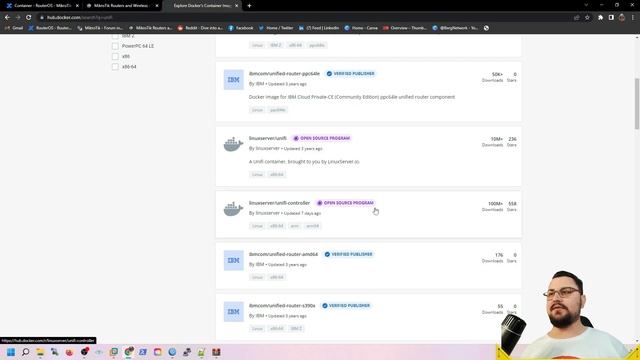Open the MikroTik Forum bookmark
Viewport: 640px width, 360px height.
(100, 28)
